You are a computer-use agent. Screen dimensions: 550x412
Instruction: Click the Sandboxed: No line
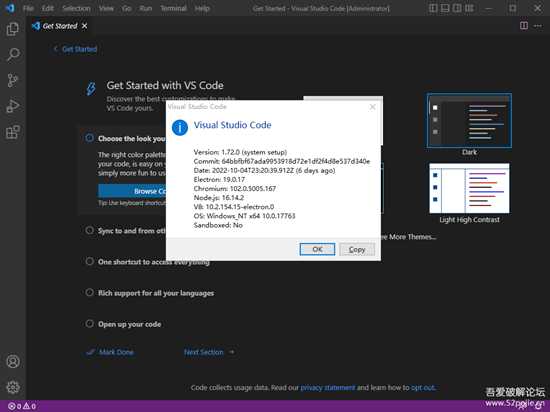(218, 225)
